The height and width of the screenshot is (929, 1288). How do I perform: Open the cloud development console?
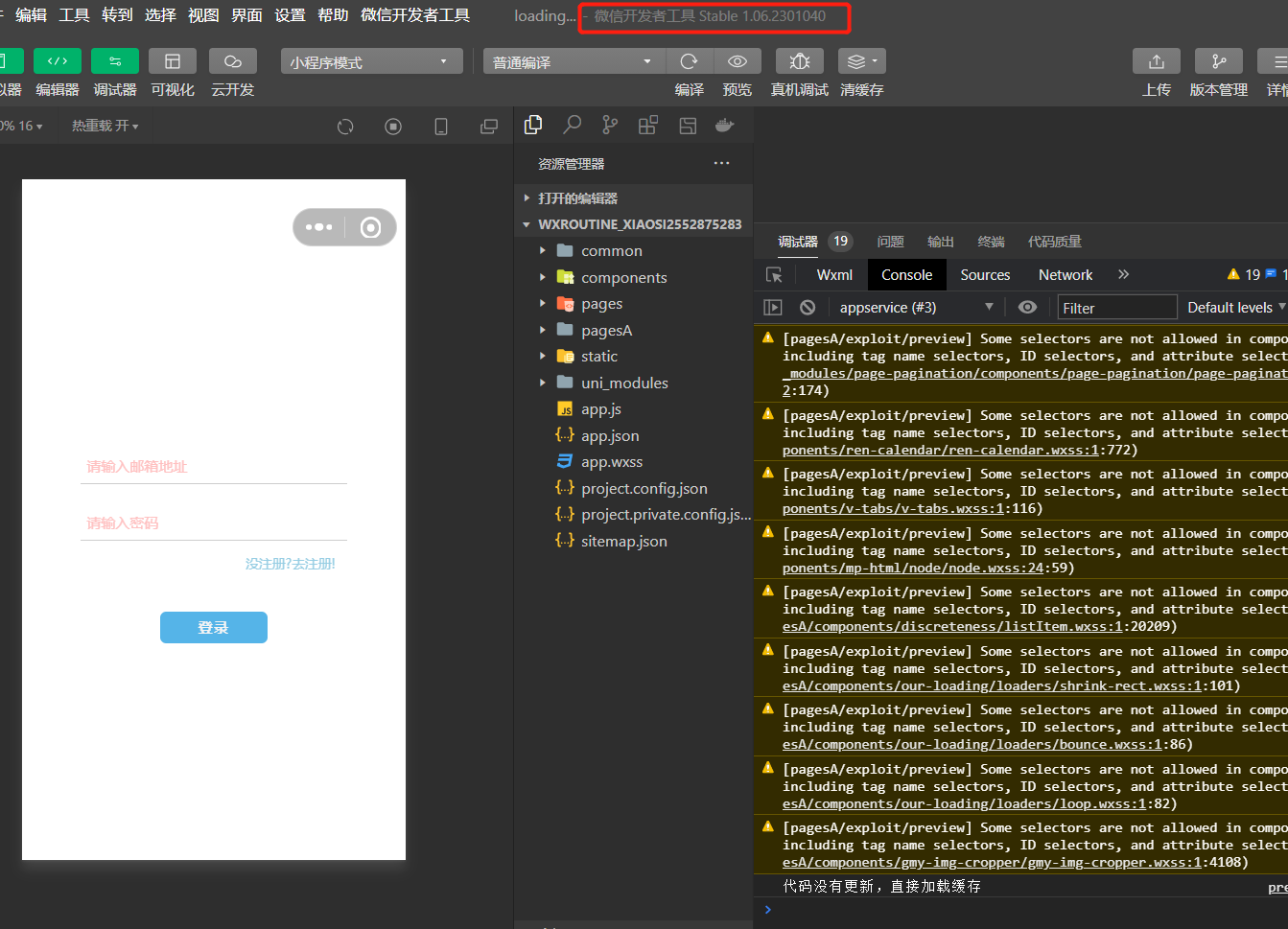pyautogui.click(x=233, y=61)
